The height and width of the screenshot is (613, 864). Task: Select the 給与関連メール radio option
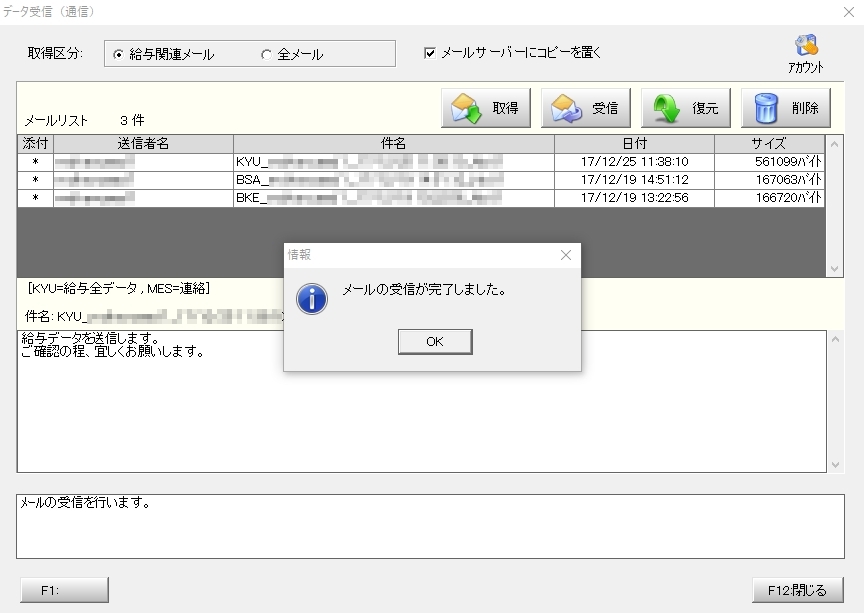[163, 54]
